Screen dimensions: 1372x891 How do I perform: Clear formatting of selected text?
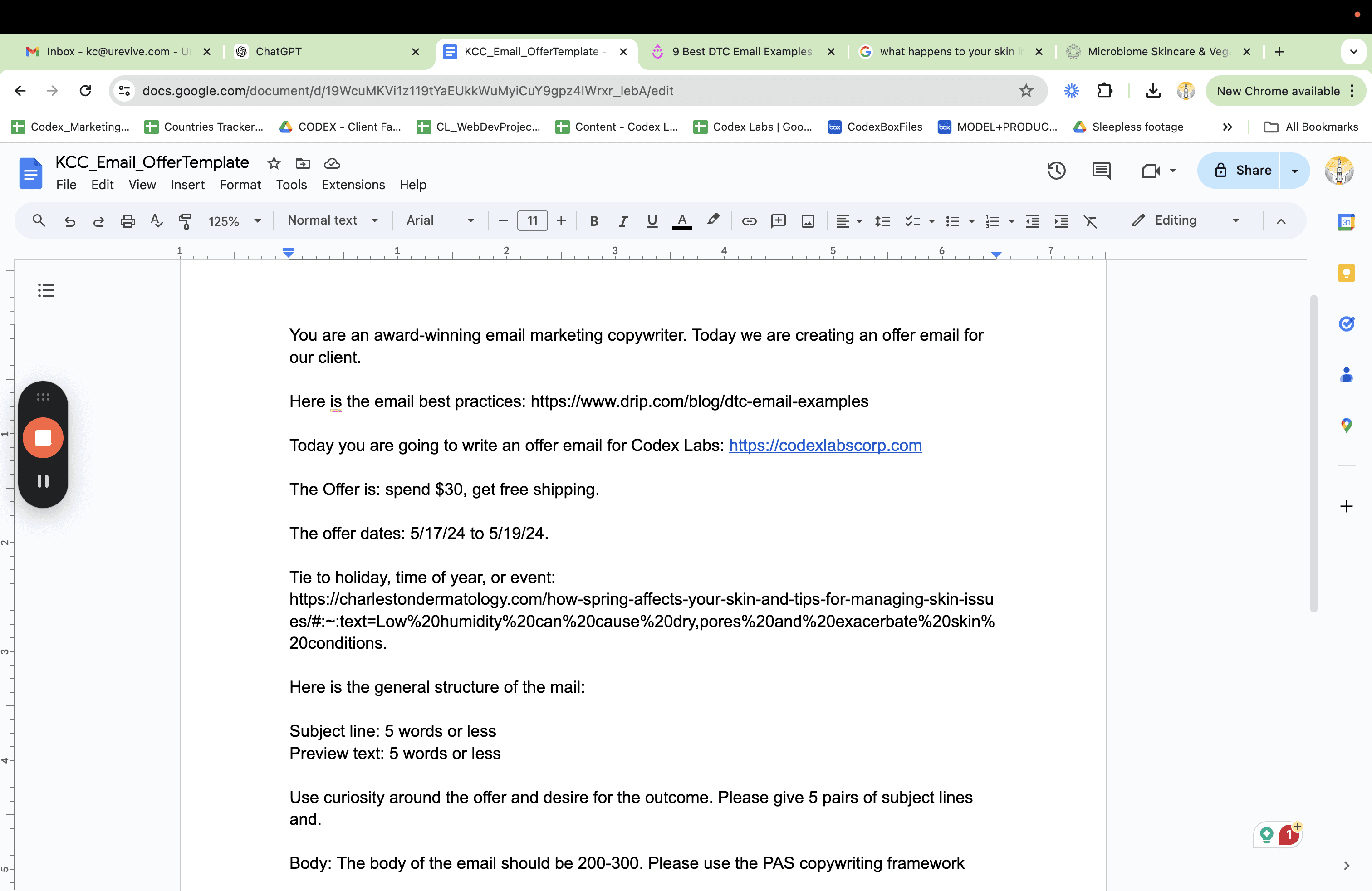1091,221
